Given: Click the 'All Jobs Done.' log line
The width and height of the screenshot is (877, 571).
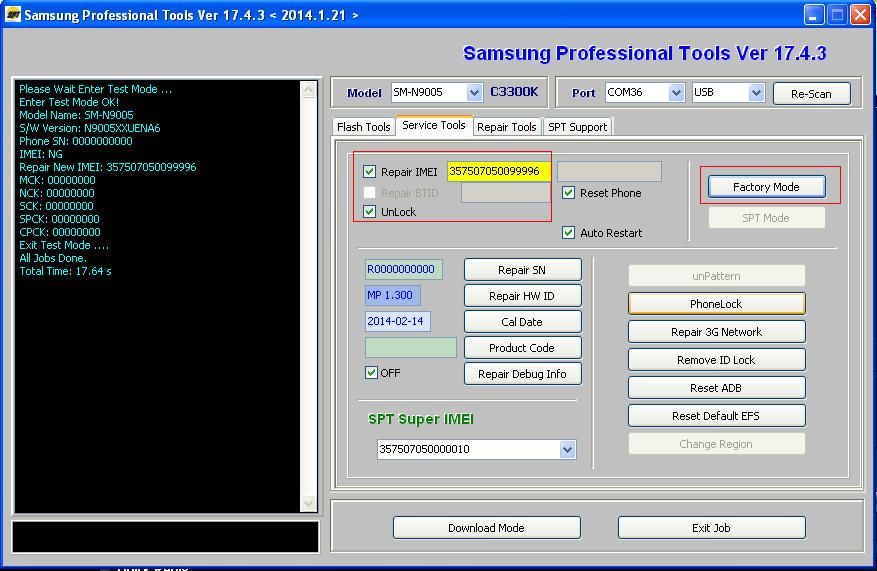Looking at the screenshot, I should [53, 258].
